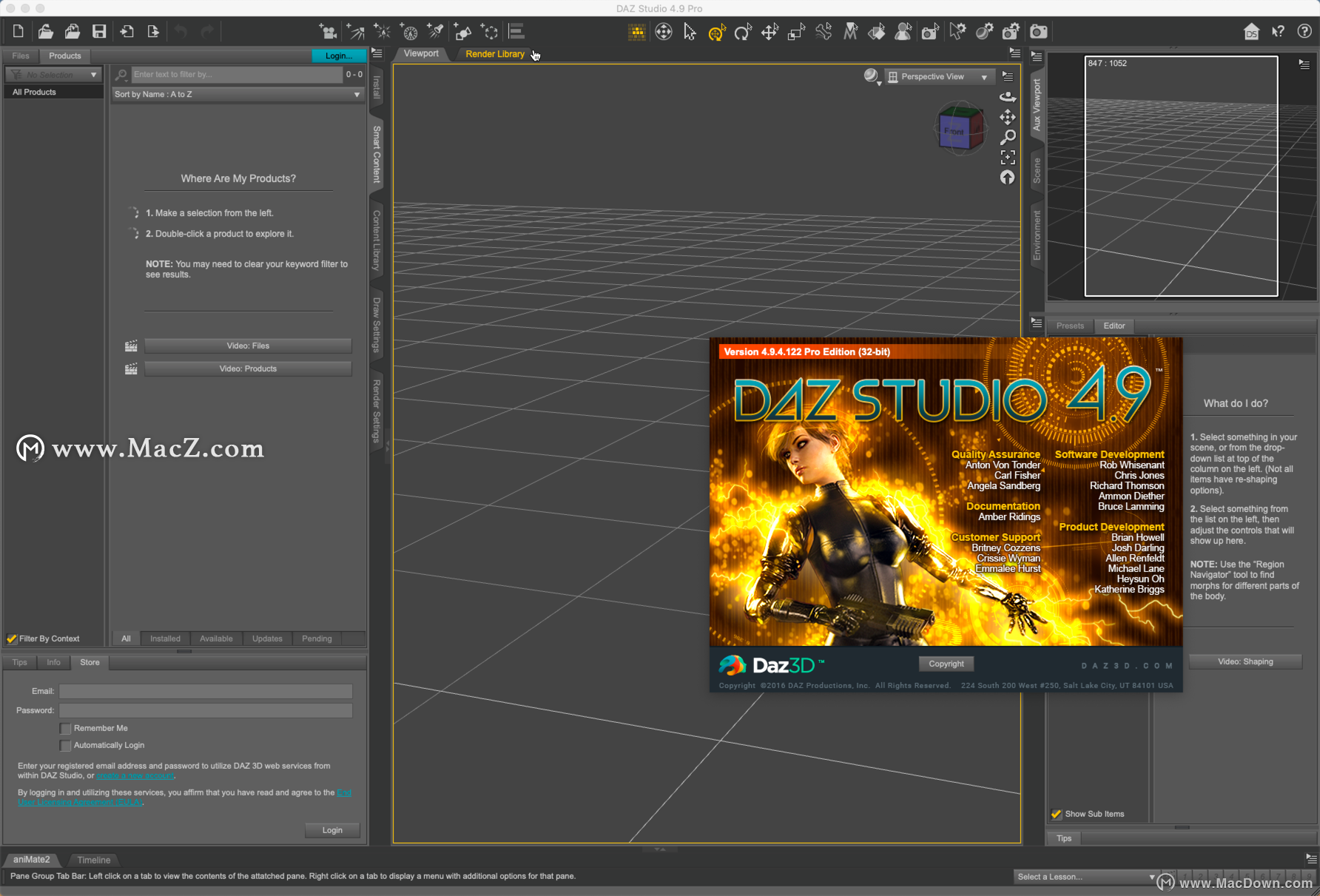
Task: Enable the Remember Me checkbox
Action: [x=66, y=728]
